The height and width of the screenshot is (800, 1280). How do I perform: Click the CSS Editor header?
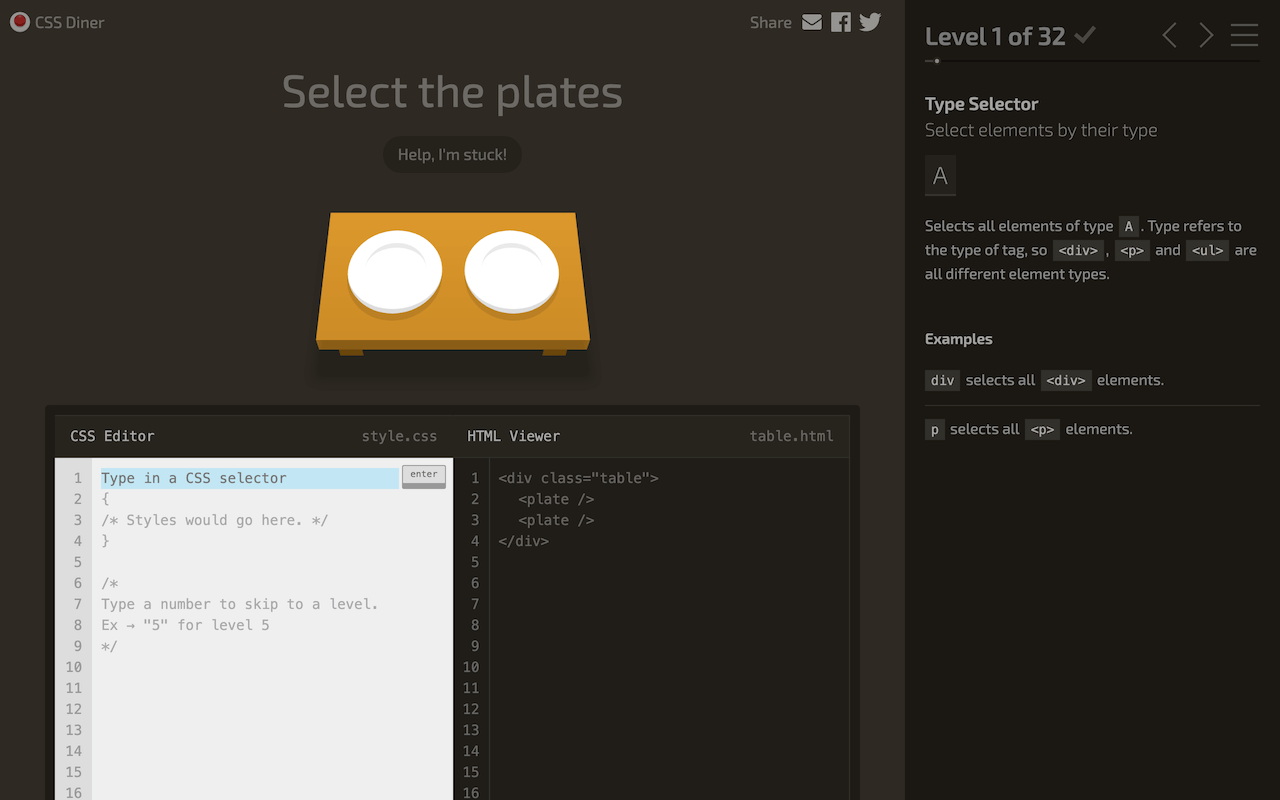[x=110, y=436]
